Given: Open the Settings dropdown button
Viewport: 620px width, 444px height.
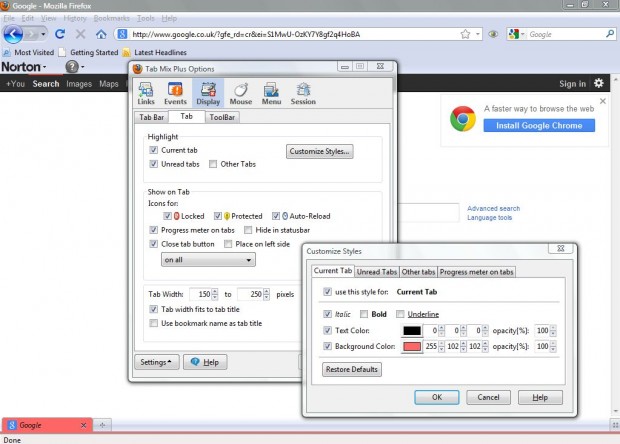Looking at the screenshot, I should pos(157,362).
